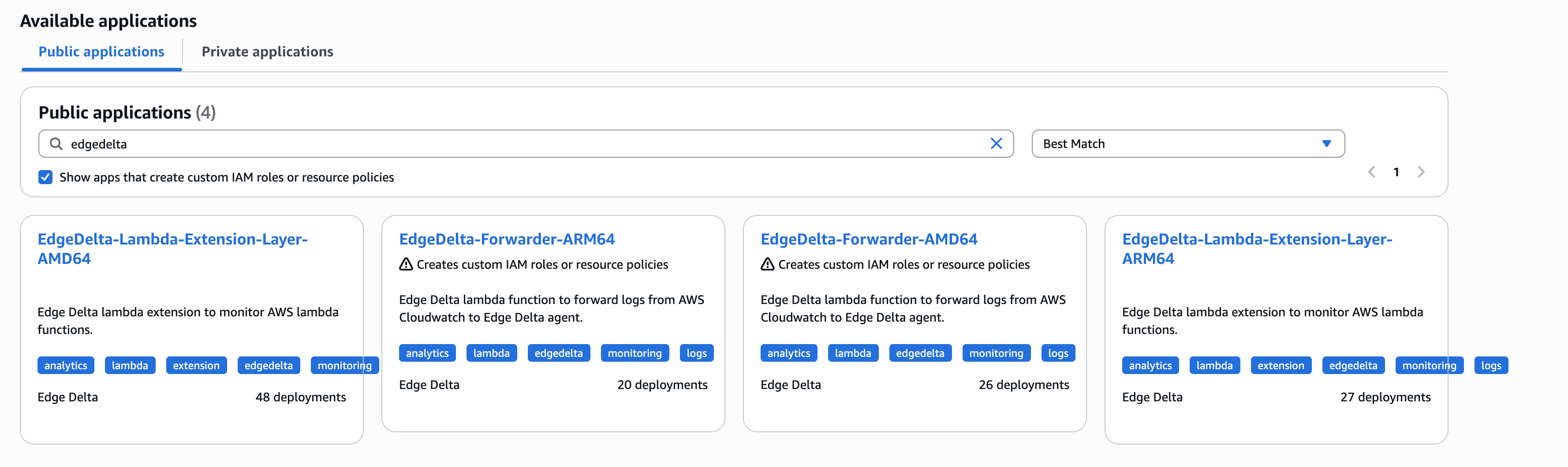Open the Best Match sort dropdown
Viewport: 1568px width, 467px height.
tap(1187, 144)
